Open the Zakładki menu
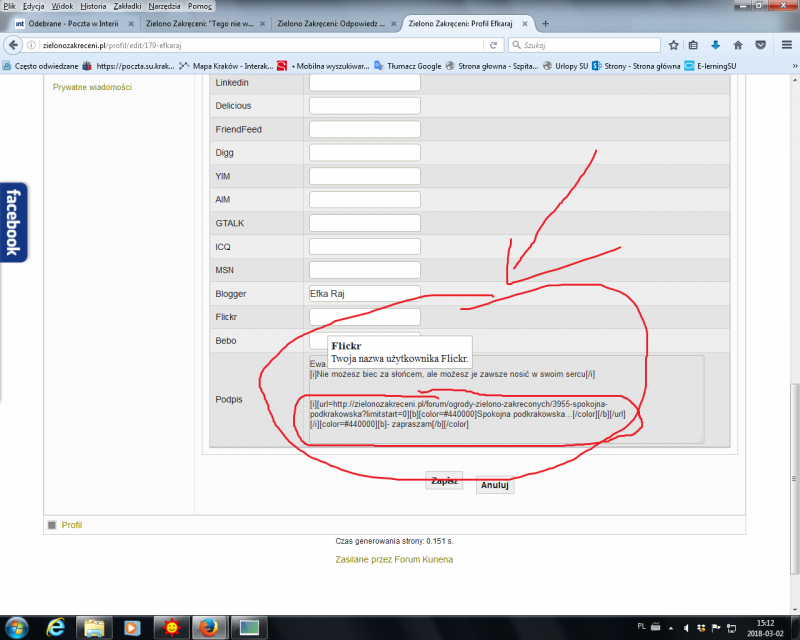 pyautogui.click(x=129, y=6)
